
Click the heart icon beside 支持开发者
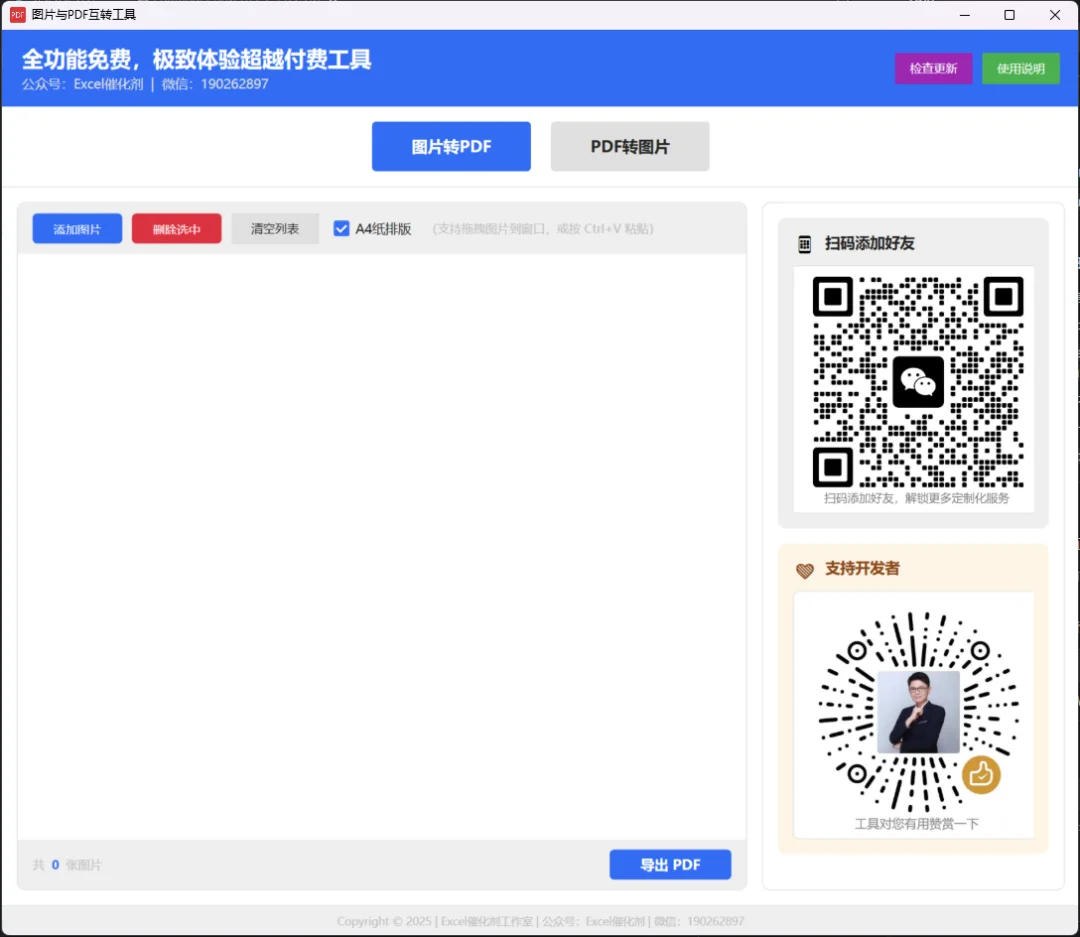[x=804, y=570]
